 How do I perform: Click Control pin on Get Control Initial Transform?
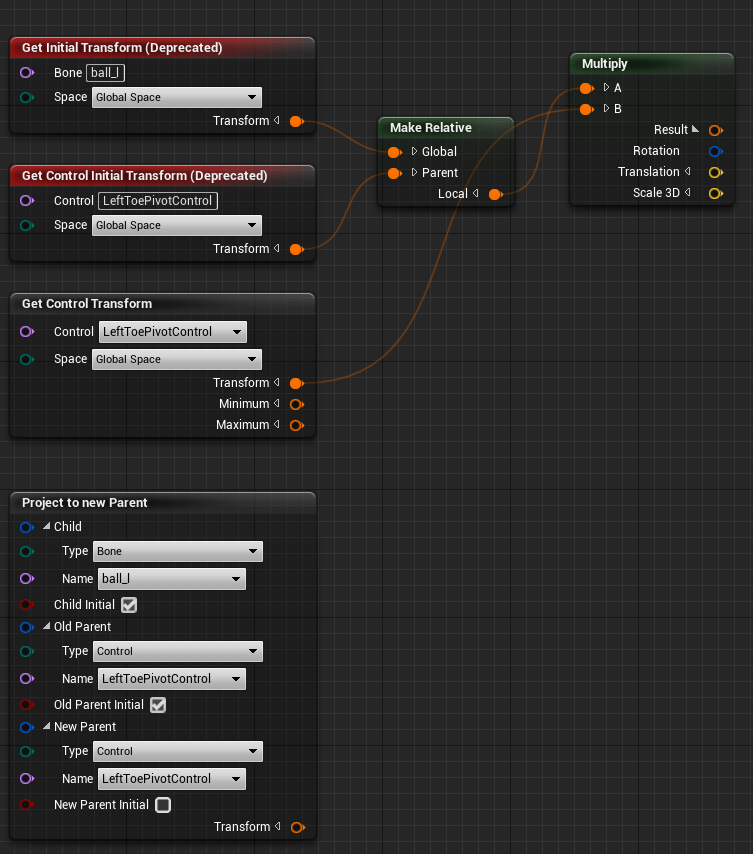coord(27,200)
